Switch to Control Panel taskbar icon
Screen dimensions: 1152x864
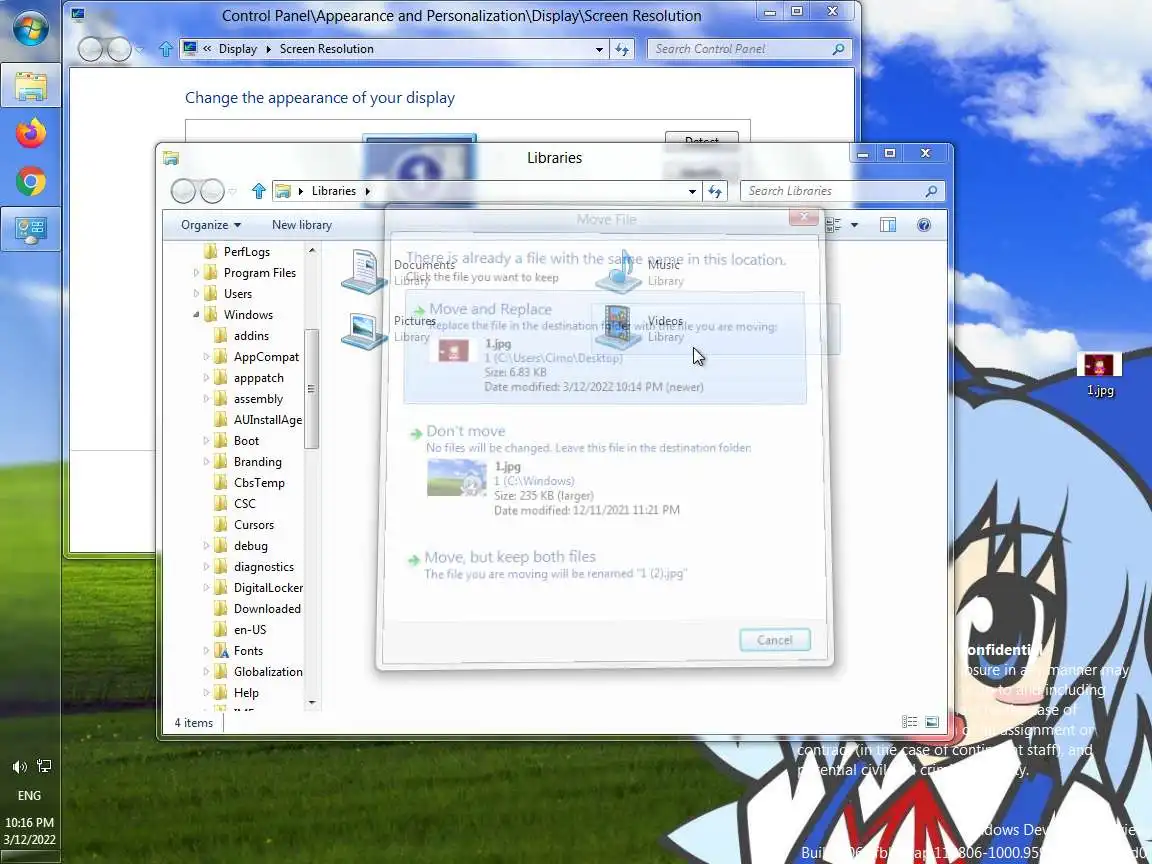coord(30,229)
